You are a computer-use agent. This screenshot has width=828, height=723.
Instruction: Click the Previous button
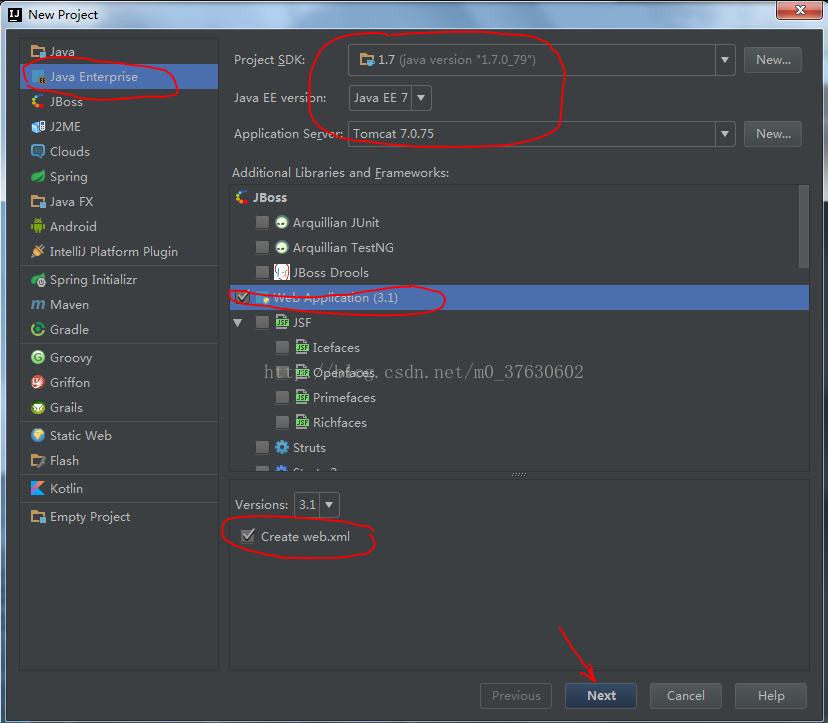[x=516, y=696]
